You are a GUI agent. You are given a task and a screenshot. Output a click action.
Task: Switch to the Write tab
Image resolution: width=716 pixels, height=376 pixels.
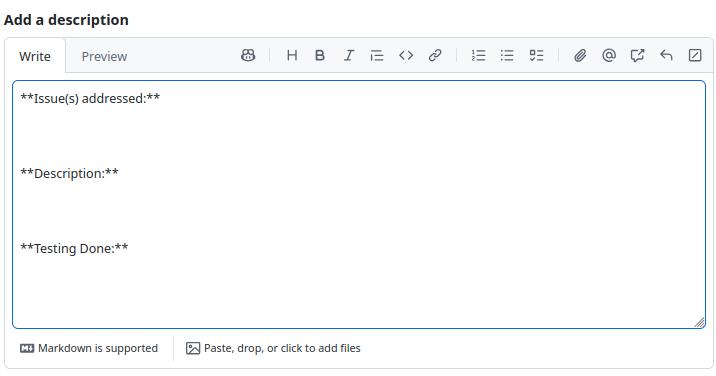pos(35,56)
